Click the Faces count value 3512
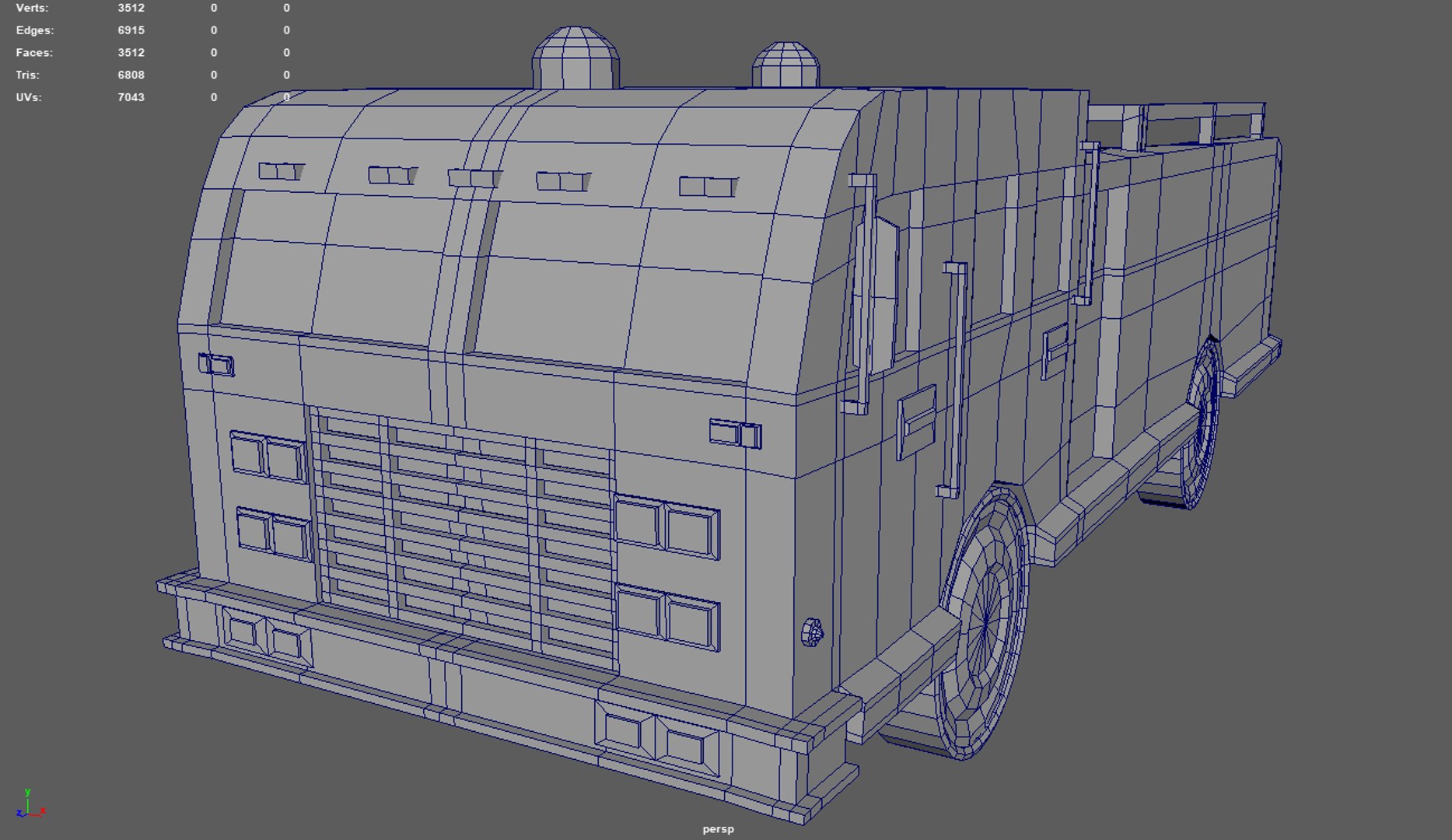This screenshot has height=840, width=1452. pyautogui.click(x=131, y=53)
